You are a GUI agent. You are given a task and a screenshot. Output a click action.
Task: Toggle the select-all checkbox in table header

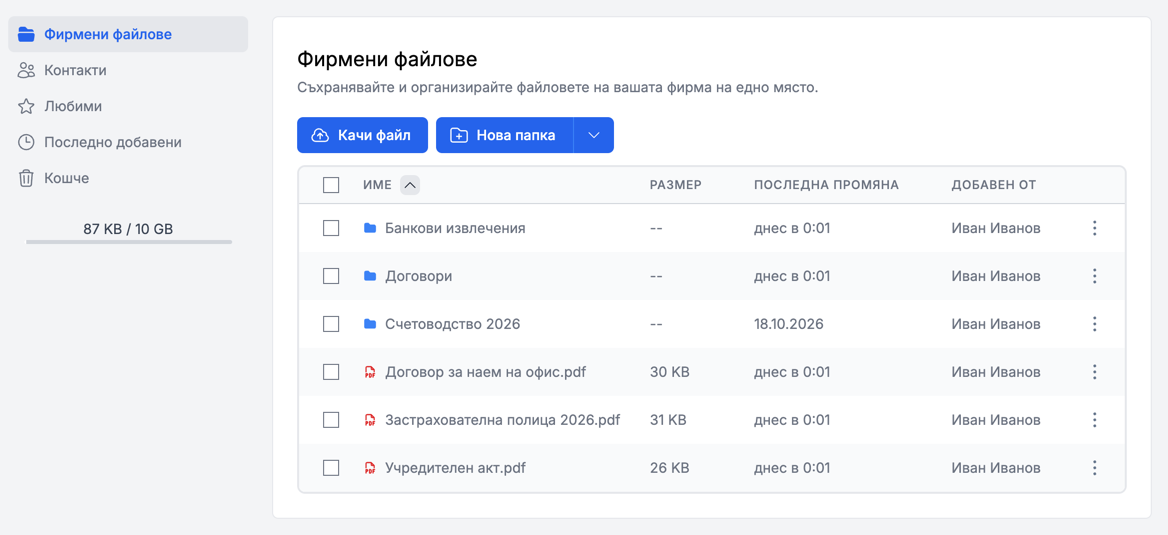pyautogui.click(x=331, y=185)
